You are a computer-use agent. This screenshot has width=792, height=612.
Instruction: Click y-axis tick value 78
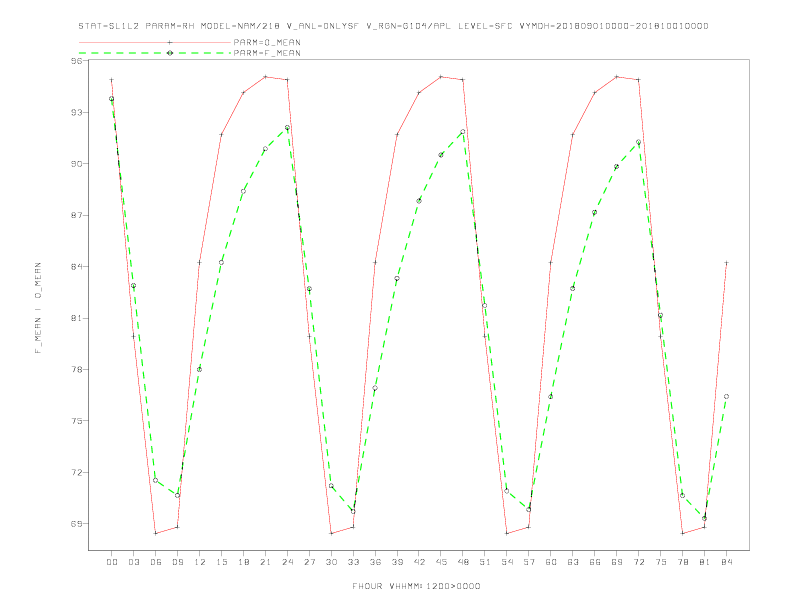click(77, 370)
